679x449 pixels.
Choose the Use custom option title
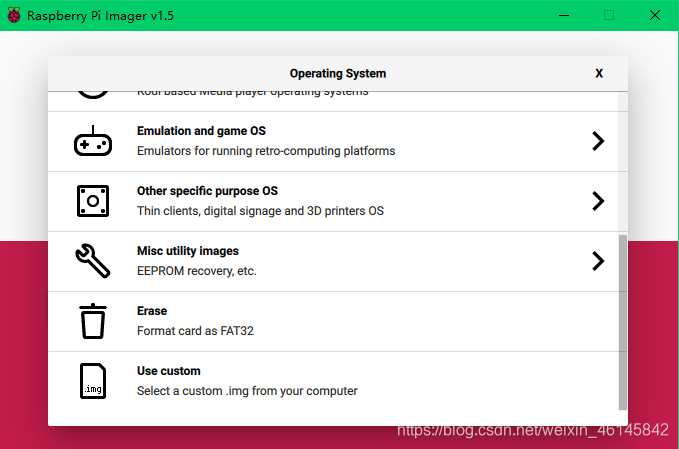[169, 371]
